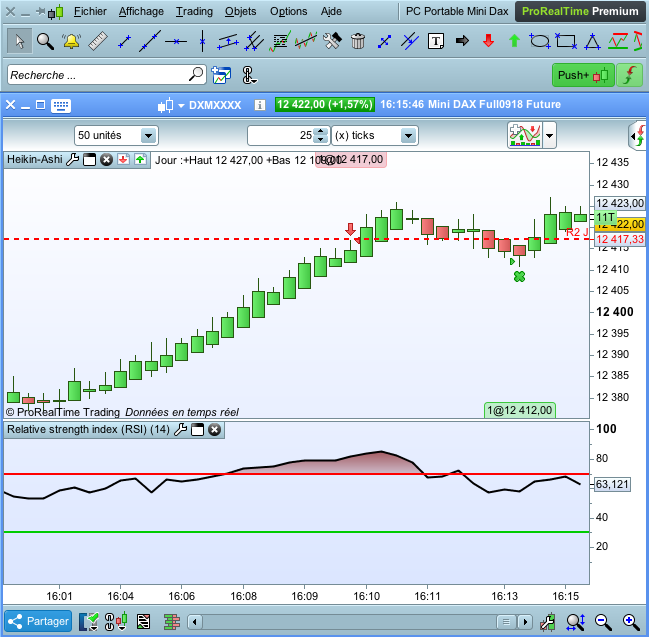Open instrument info icon next to DXMXXXX
The image size is (649, 637).
[x=260, y=105]
